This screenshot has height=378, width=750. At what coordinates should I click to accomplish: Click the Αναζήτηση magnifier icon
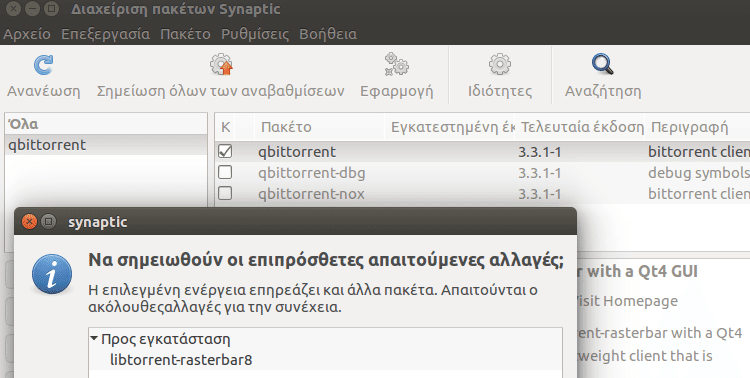603,65
